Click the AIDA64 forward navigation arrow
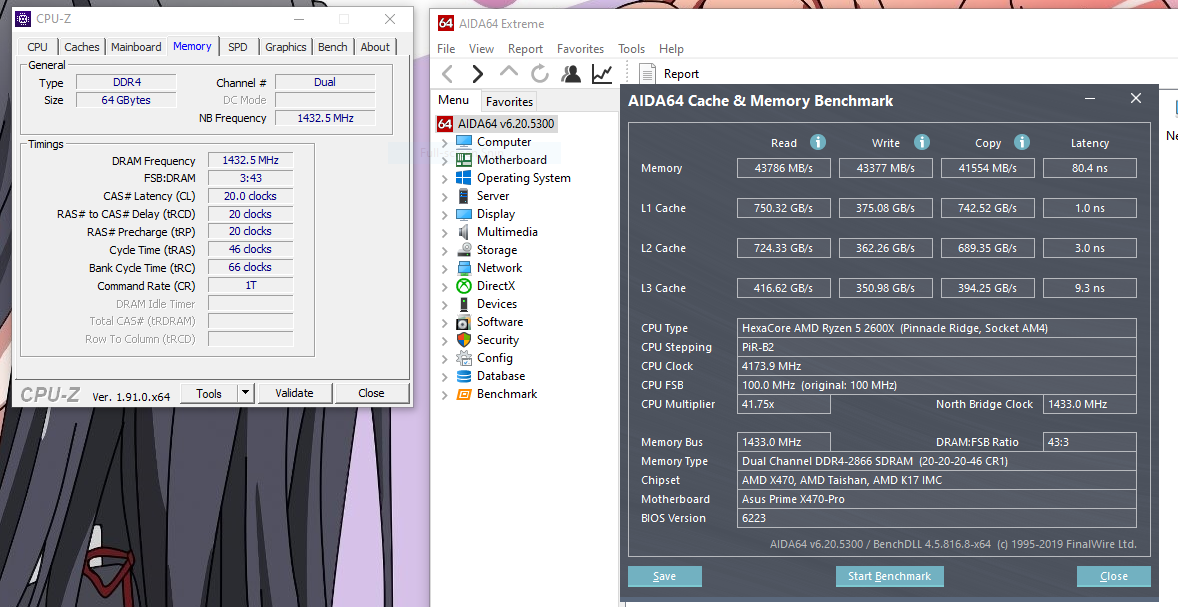The image size is (1178, 607). [478, 74]
